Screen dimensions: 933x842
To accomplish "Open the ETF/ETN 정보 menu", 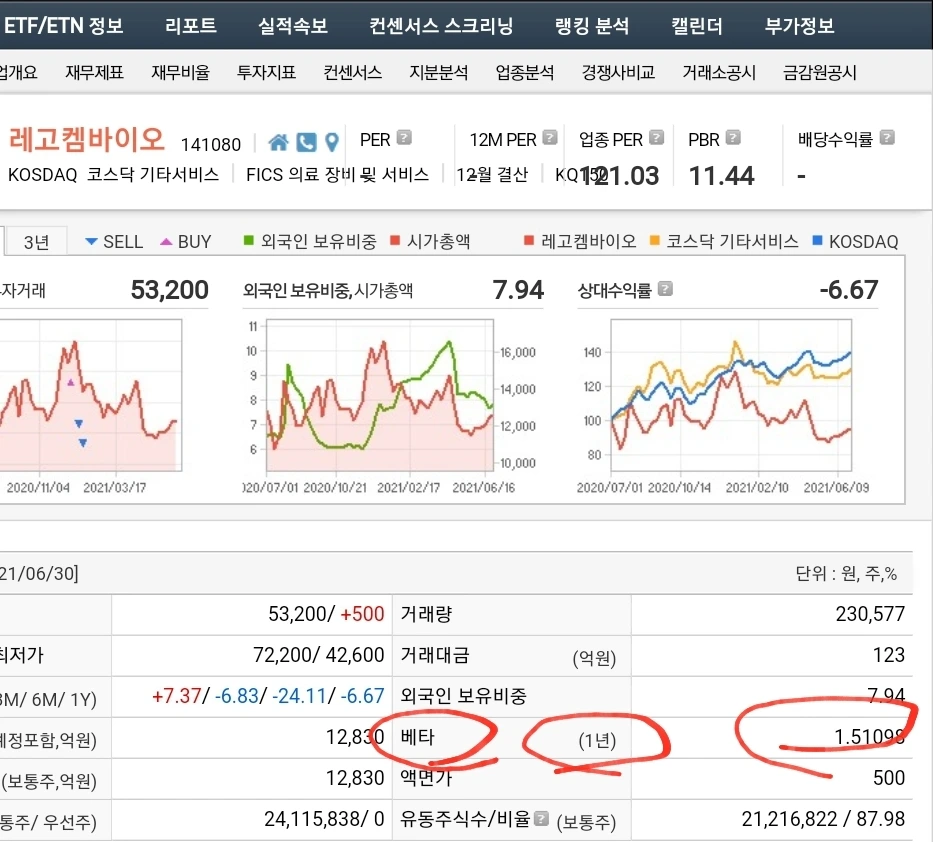I will [x=63, y=26].
